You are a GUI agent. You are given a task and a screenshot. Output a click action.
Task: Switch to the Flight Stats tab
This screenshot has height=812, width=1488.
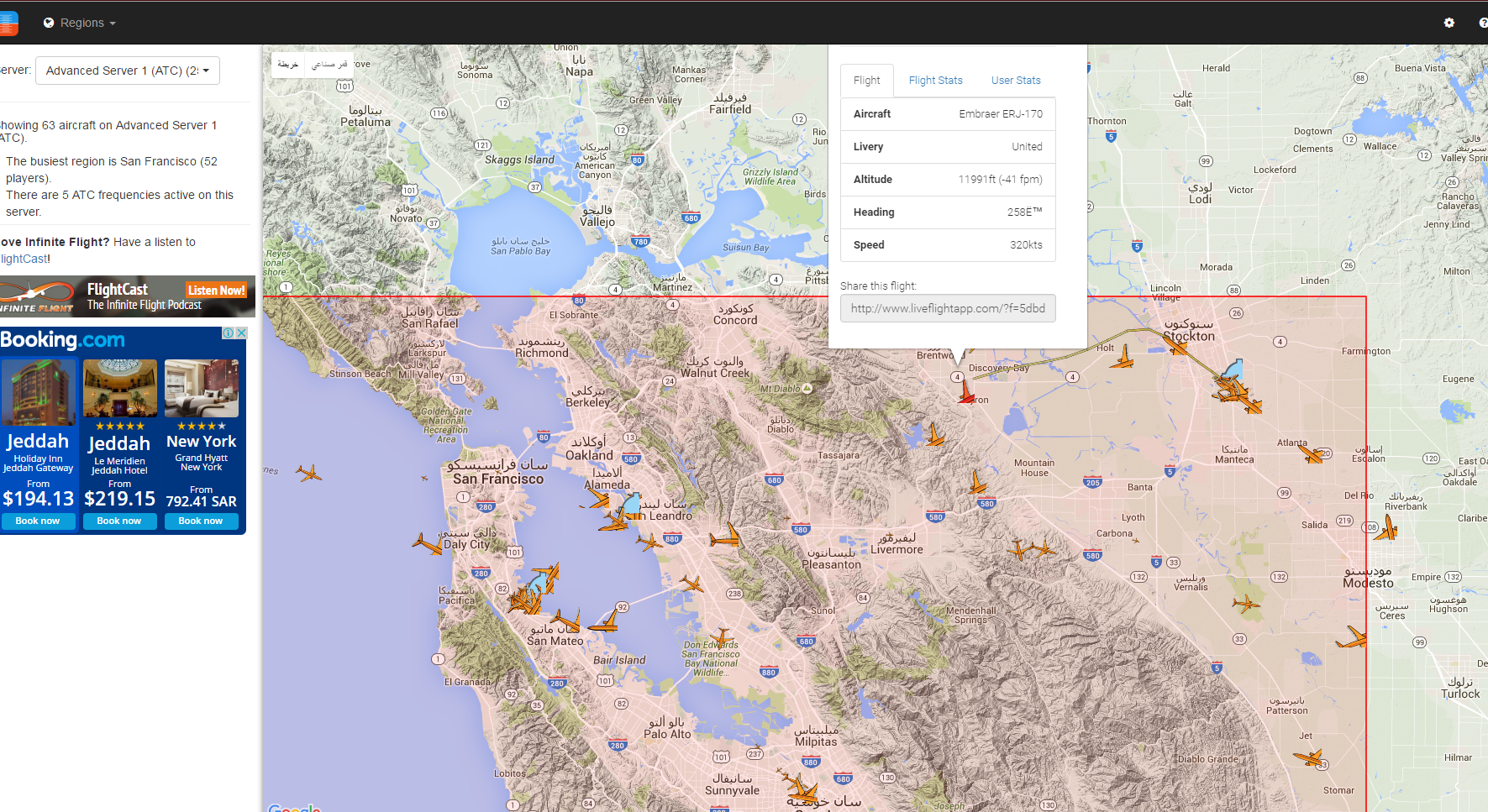(x=936, y=81)
